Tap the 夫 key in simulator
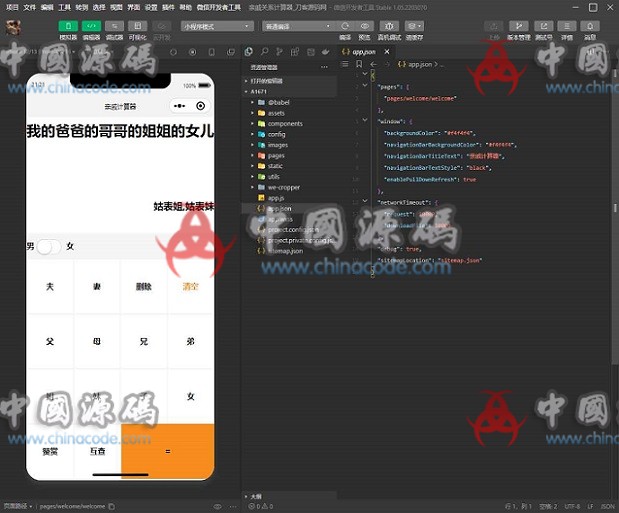The width and height of the screenshot is (619, 513). click(50, 287)
